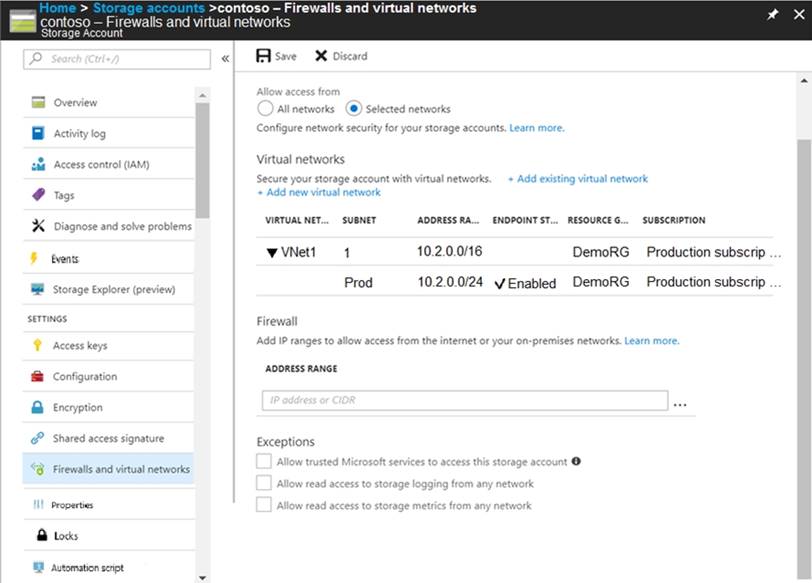Click Add new virtual network link
Viewport: 812px width, 583px height.
[319, 192]
